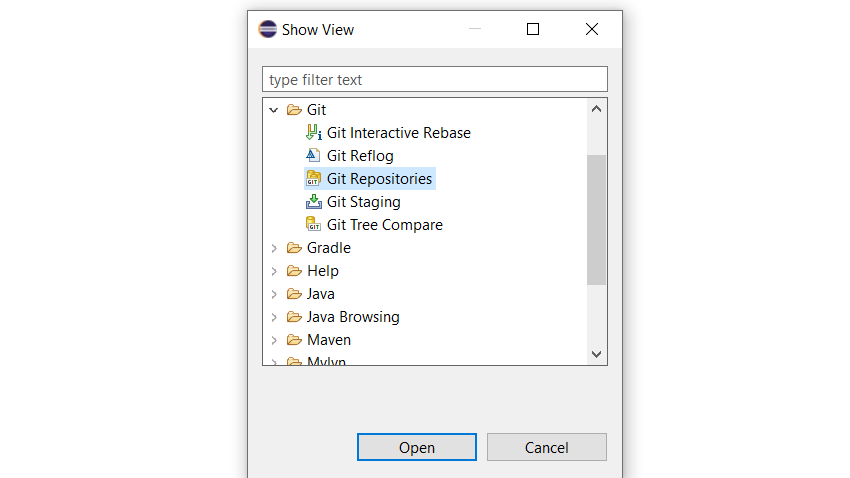The height and width of the screenshot is (478, 850).
Task: Click the Git Interactive Rebase icon
Action: click(x=313, y=133)
